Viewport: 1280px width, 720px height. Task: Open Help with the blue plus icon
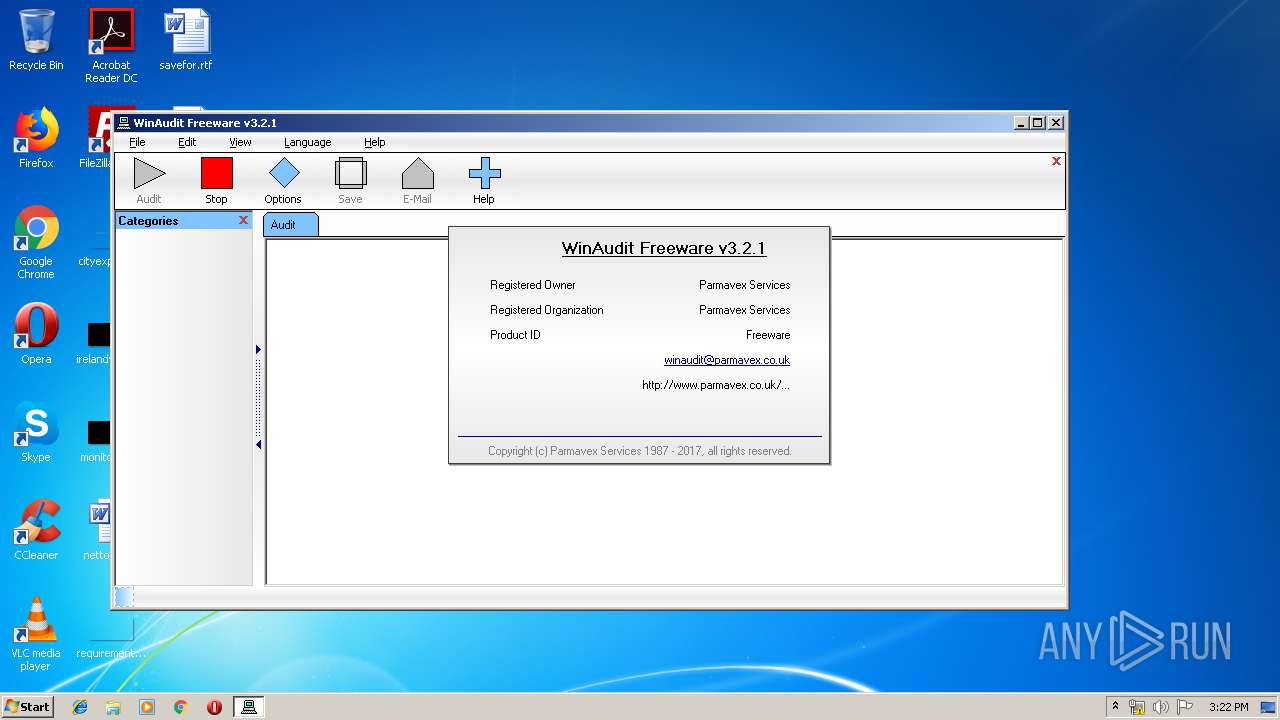[x=484, y=173]
